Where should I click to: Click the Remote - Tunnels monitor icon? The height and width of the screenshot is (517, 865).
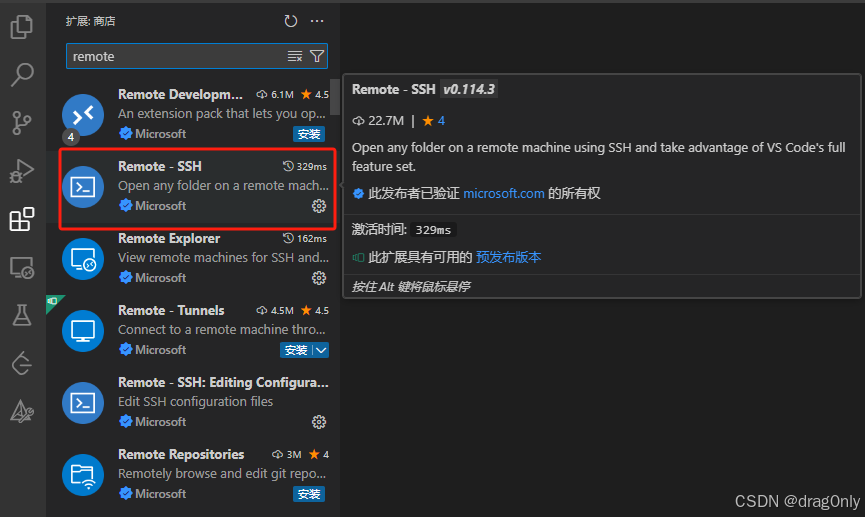pos(83,331)
